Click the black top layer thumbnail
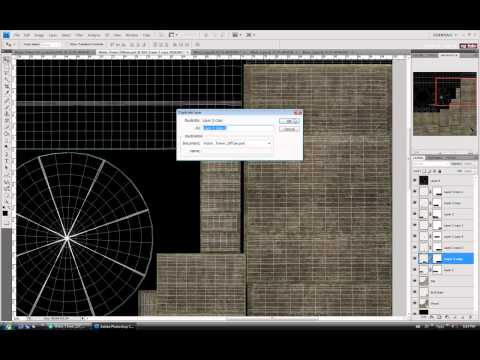This screenshot has width=480, height=360. click(424, 180)
